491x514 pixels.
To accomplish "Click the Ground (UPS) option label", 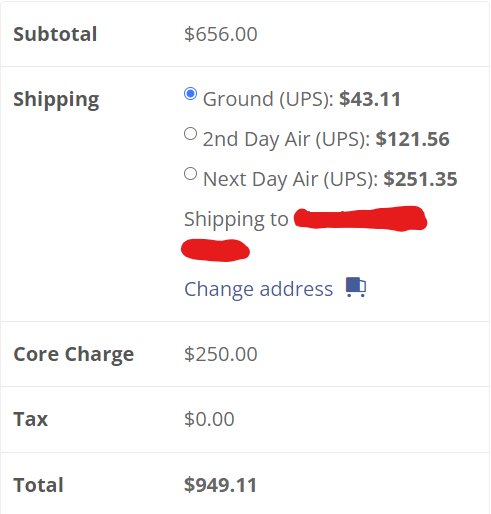I will click(268, 99).
